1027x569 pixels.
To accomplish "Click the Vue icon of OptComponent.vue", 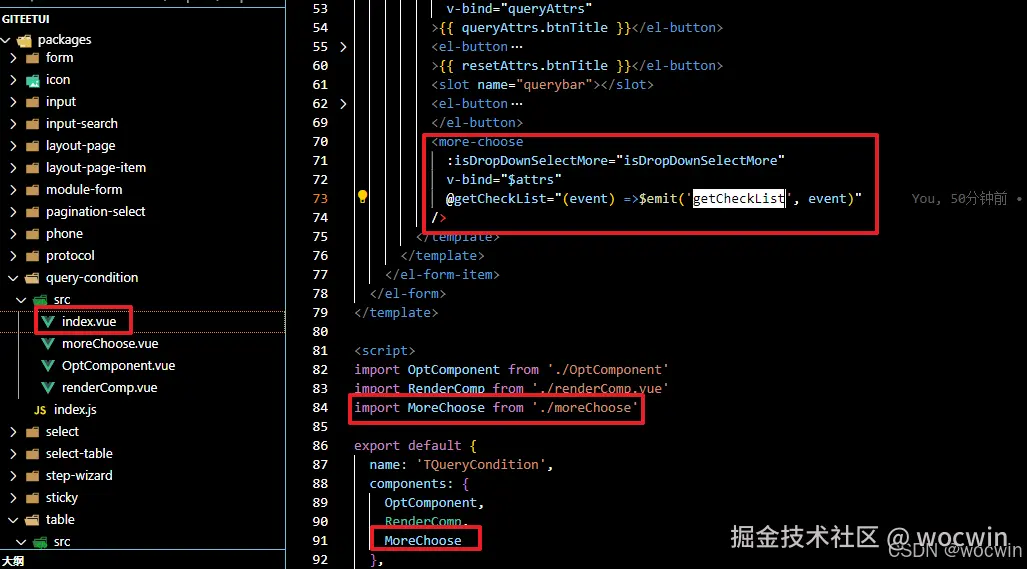I will coord(48,365).
